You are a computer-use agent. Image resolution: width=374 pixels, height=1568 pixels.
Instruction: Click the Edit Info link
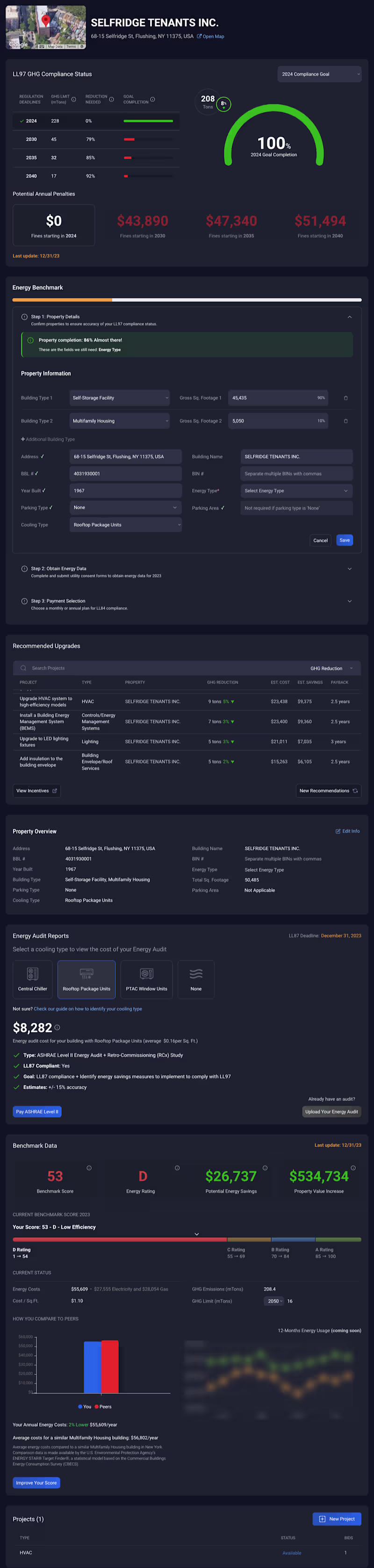(347, 831)
